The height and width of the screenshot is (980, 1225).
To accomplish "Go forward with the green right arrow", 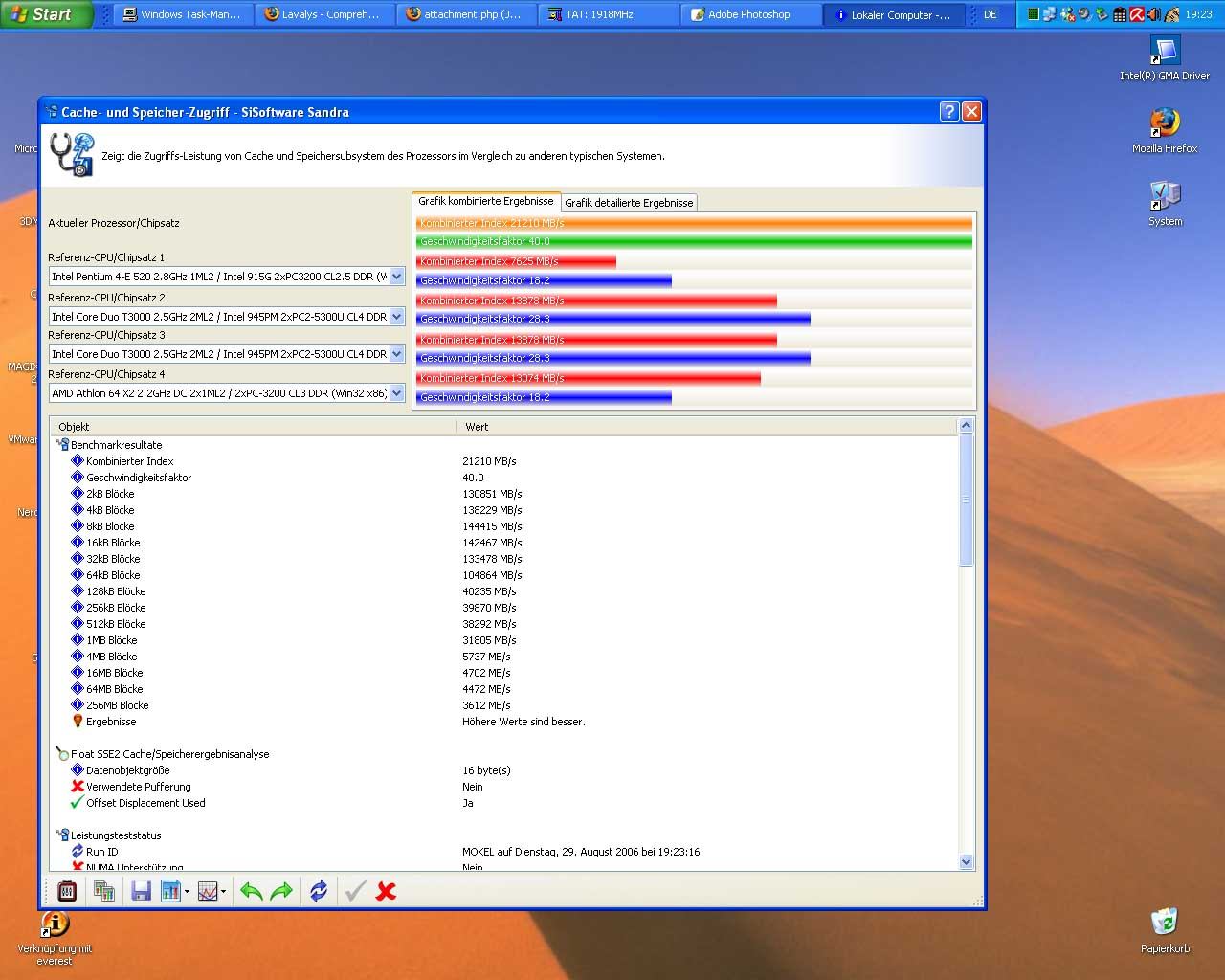I will (281, 891).
